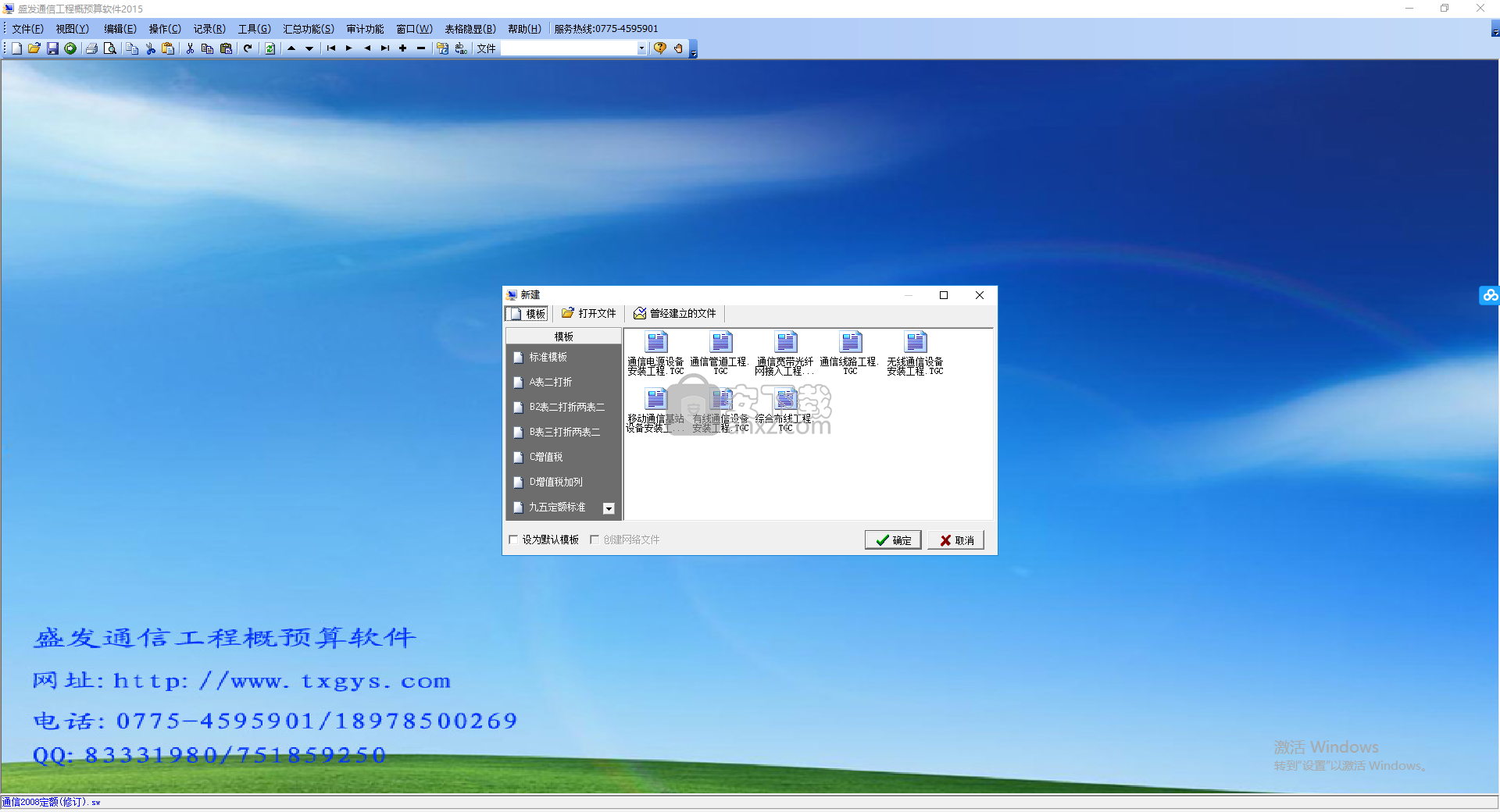The height and width of the screenshot is (812, 1500).
Task: Jump to first record icon
Action: tap(331, 48)
